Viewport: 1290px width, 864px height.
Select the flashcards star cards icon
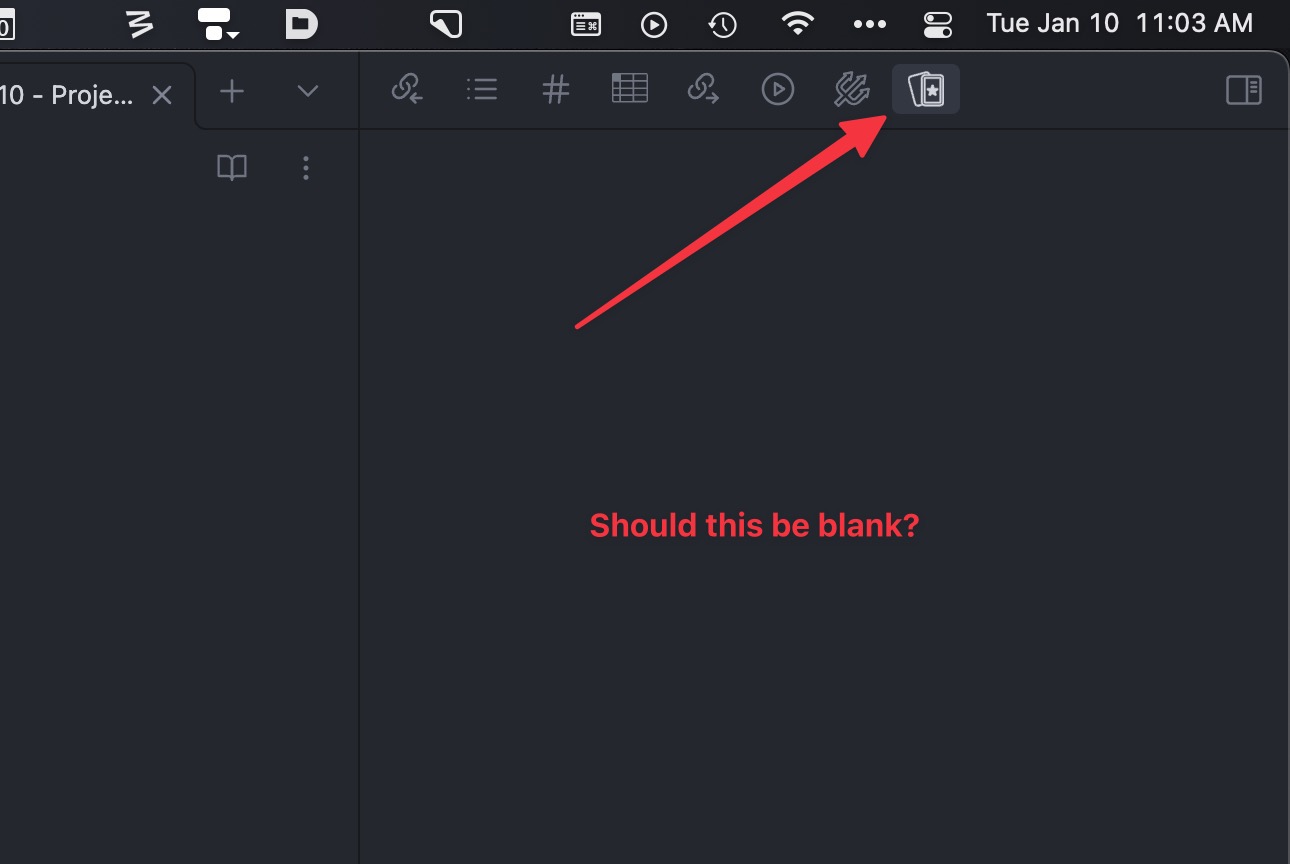click(926, 90)
